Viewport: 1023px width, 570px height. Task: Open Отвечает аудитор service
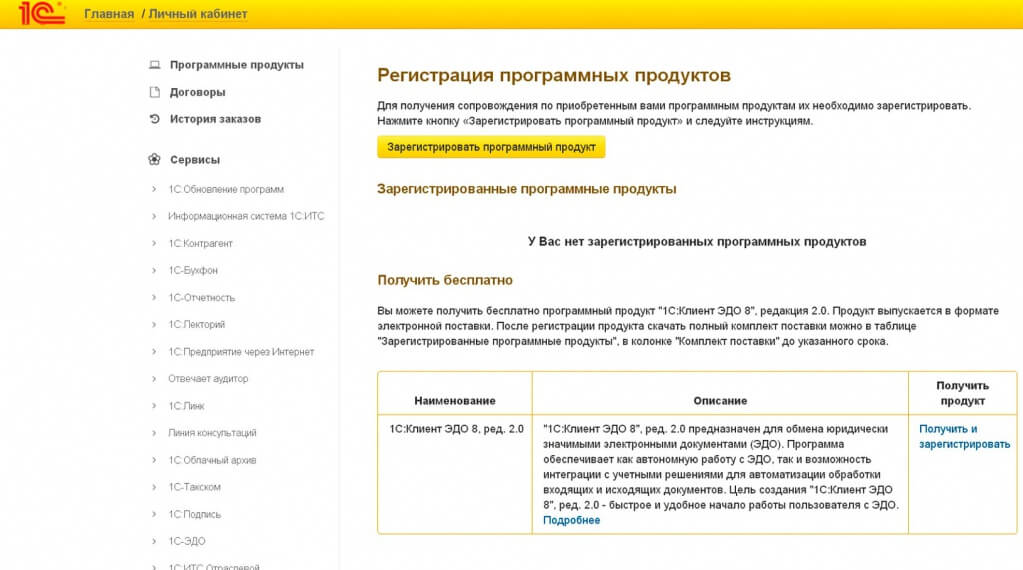coord(208,378)
